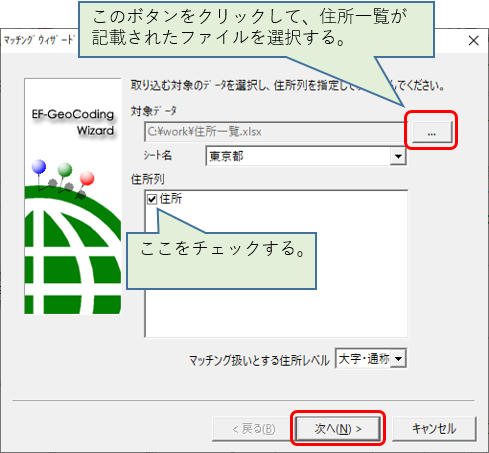Click the マッチングウィザード title bar text
The image size is (489, 453).
tap(39, 40)
